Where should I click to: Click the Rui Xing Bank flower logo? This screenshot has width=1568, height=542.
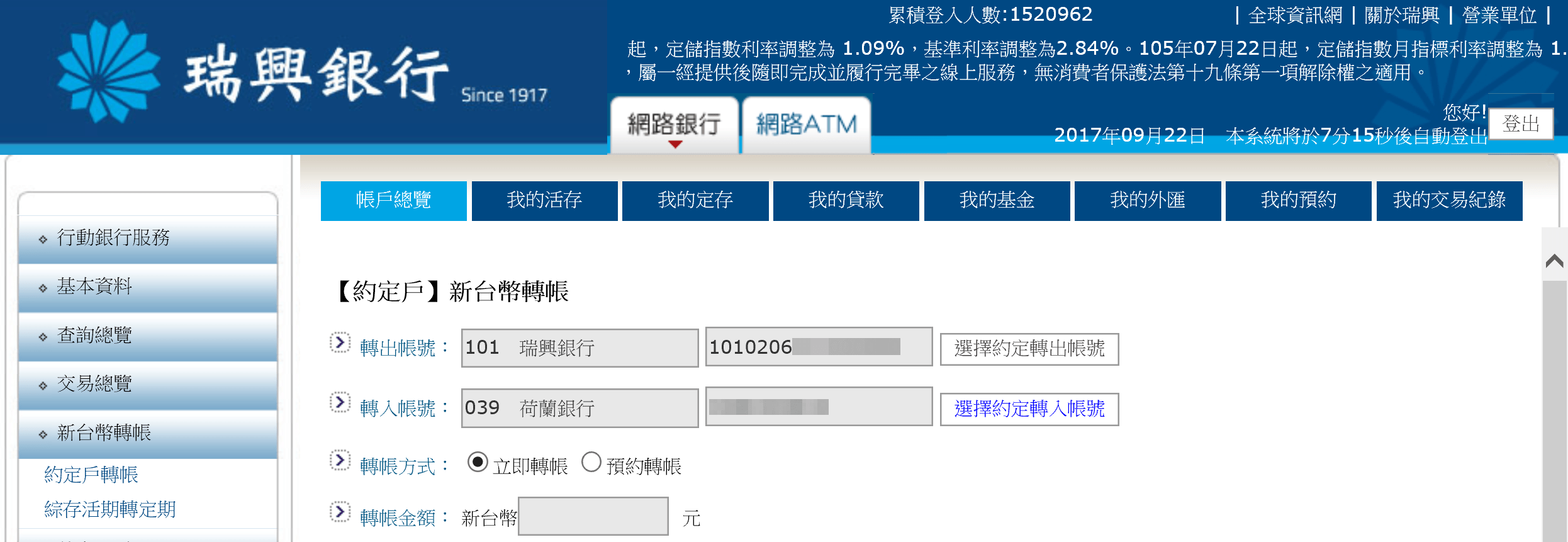[x=108, y=71]
